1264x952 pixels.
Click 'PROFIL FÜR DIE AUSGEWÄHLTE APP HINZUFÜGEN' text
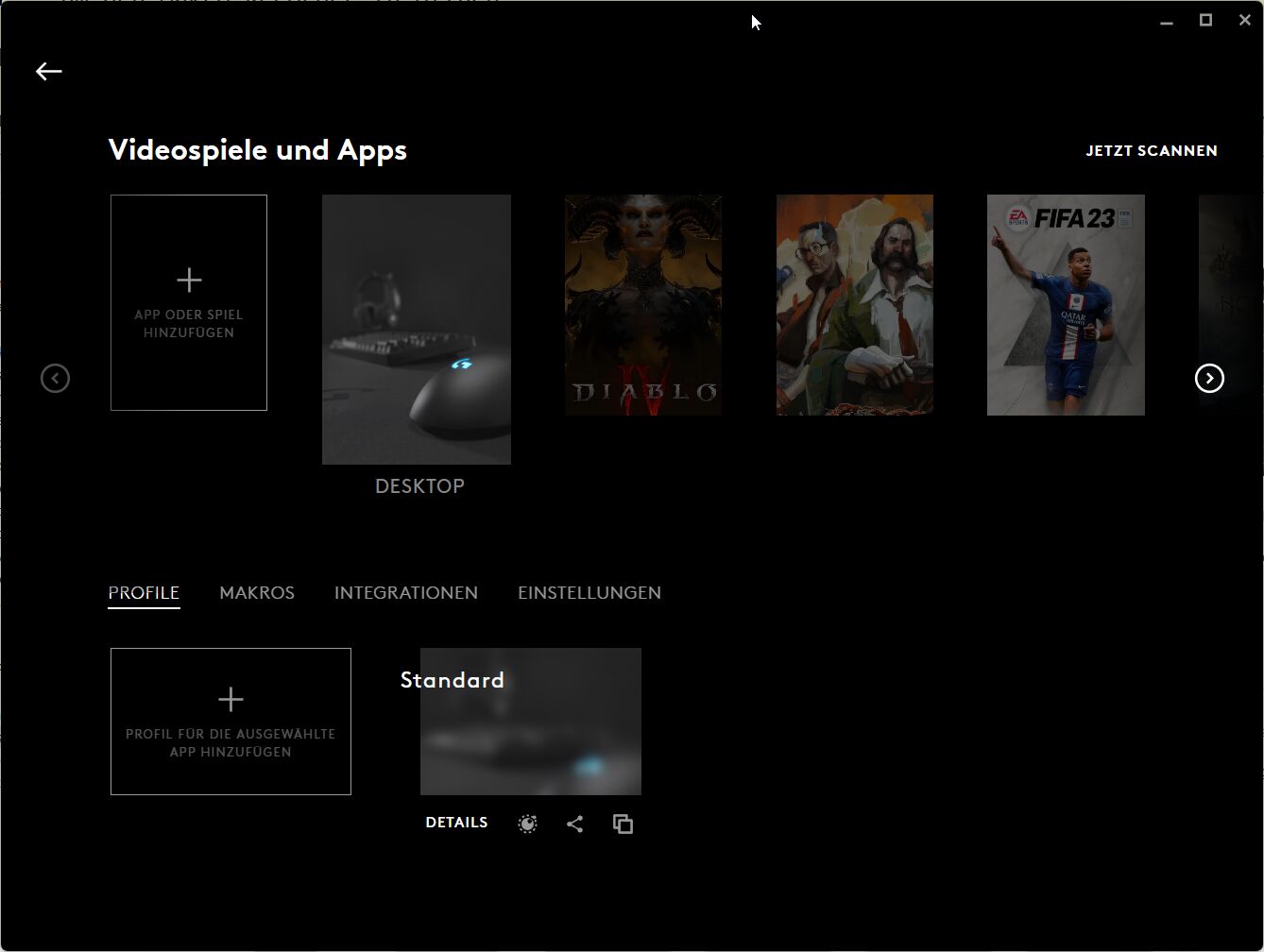click(231, 743)
